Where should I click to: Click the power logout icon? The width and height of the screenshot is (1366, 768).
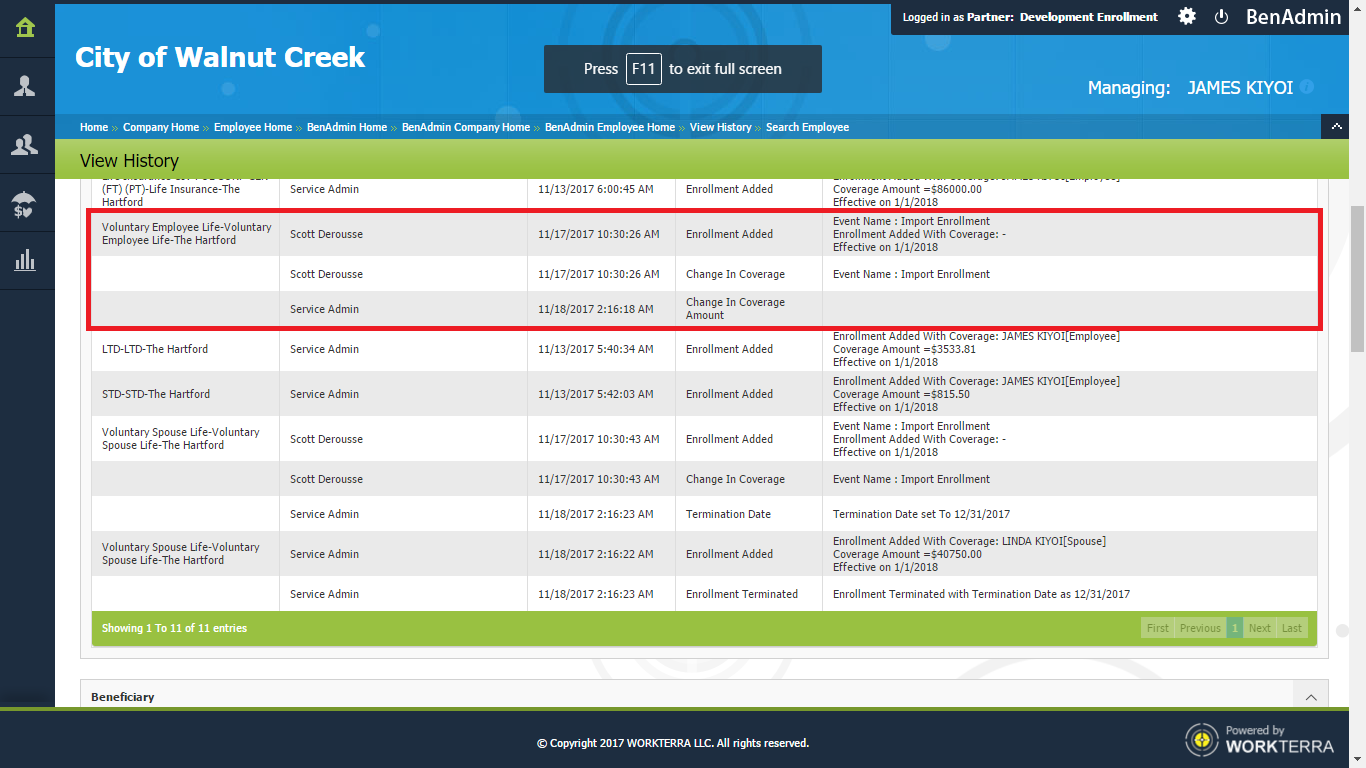(x=1221, y=17)
